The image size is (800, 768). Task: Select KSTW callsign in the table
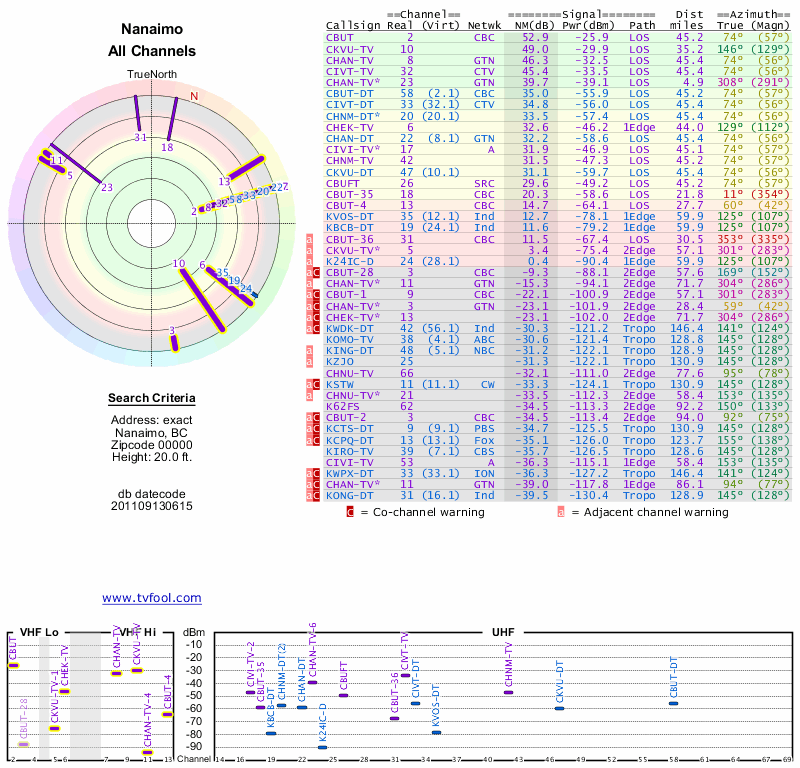point(340,384)
